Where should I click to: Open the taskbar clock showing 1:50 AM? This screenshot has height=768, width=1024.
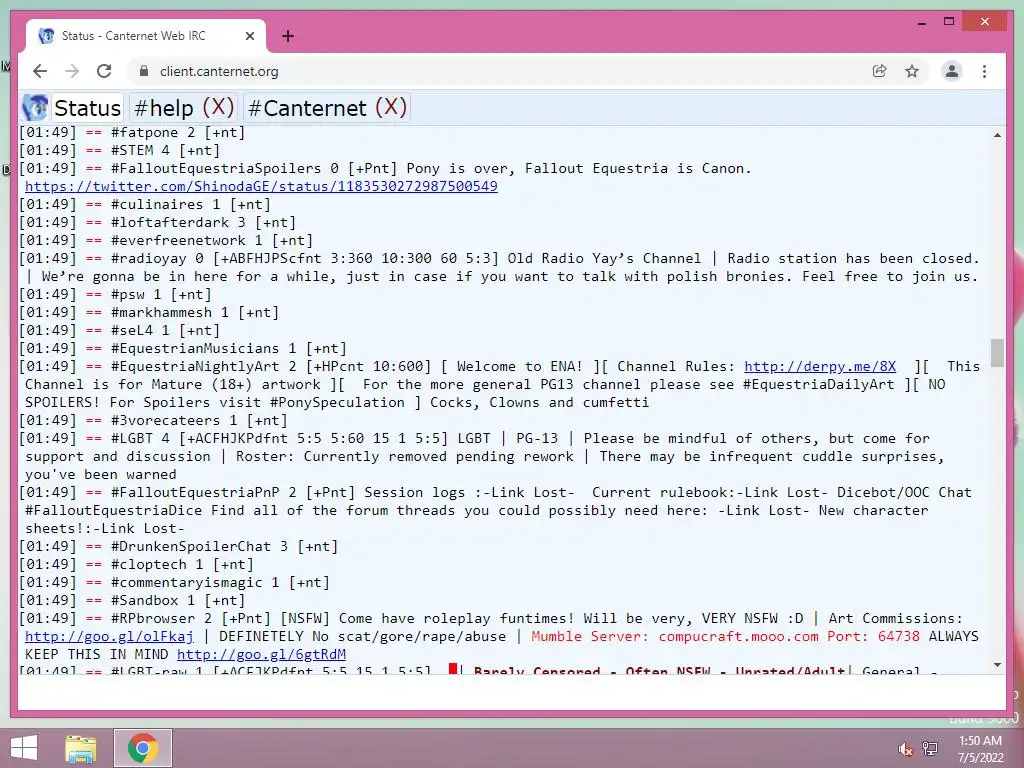(980, 749)
